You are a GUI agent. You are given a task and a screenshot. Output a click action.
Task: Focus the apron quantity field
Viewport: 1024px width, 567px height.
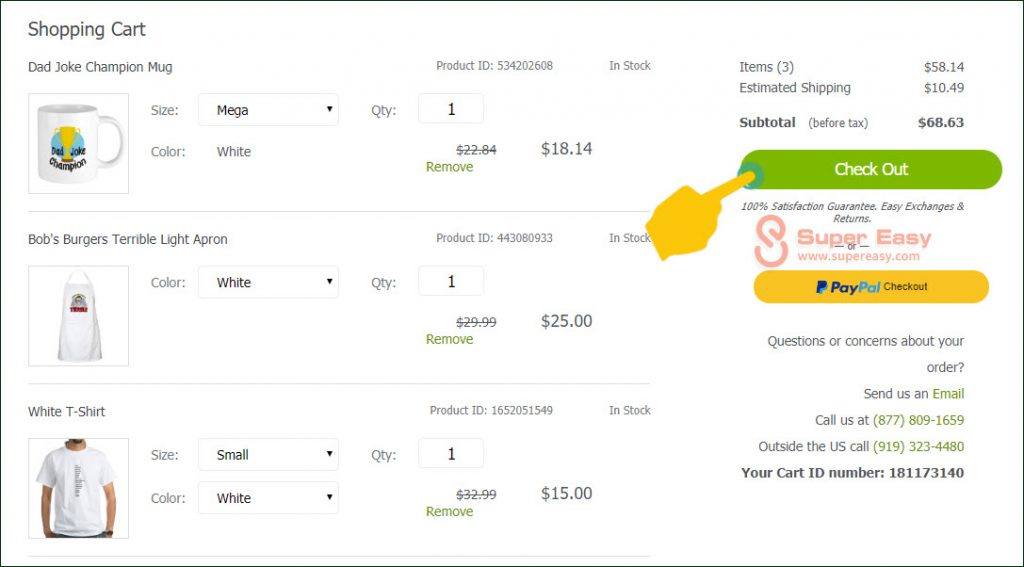pyautogui.click(x=451, y=281)
